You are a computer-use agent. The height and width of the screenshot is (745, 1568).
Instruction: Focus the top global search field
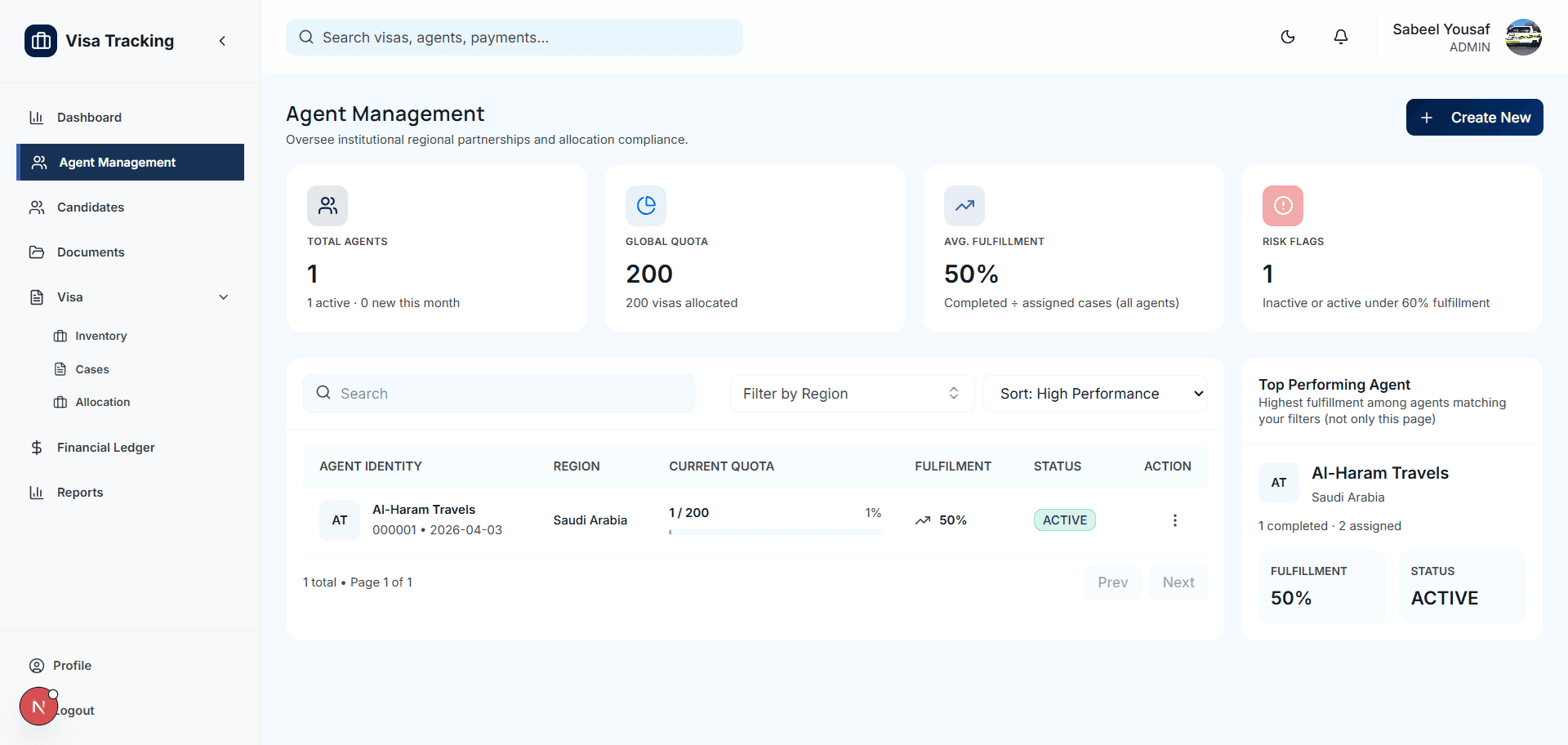pyautogui.click(x=514, y=38)
